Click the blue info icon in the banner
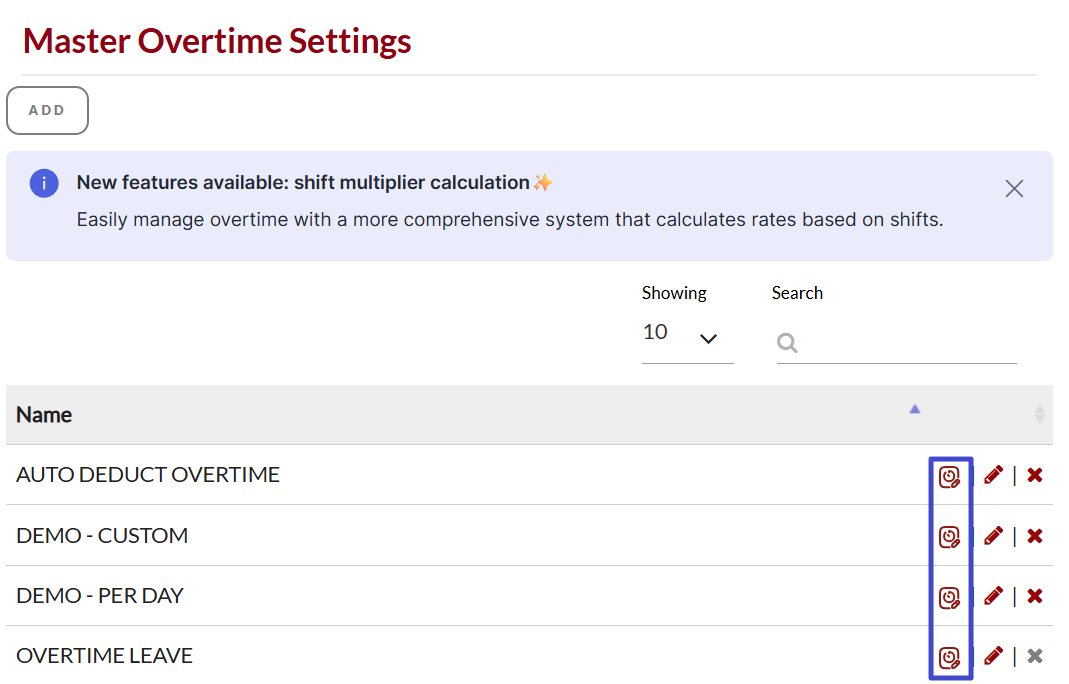 pos(44,183)
